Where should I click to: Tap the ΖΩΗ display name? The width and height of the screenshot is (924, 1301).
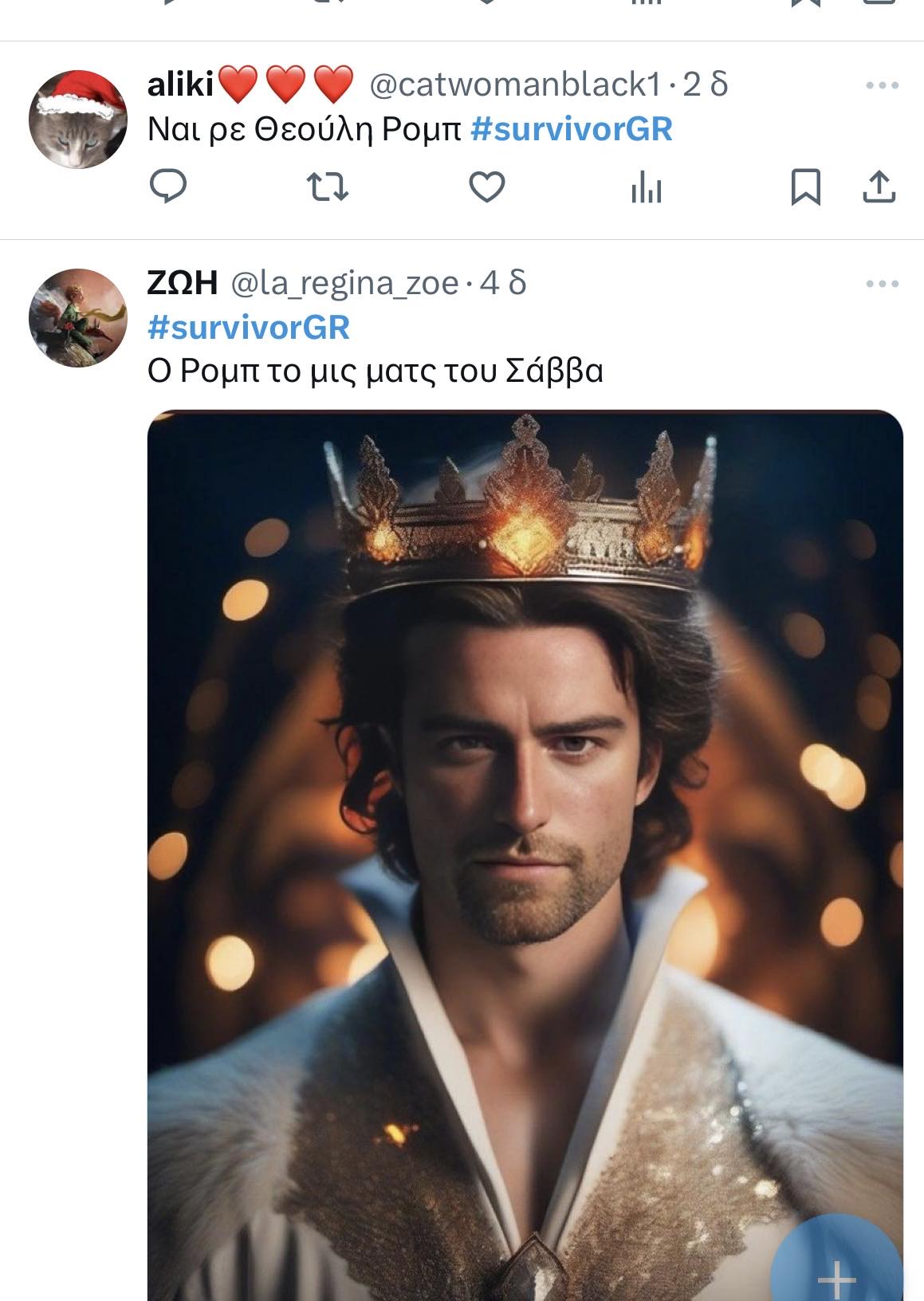pos(183,283)
